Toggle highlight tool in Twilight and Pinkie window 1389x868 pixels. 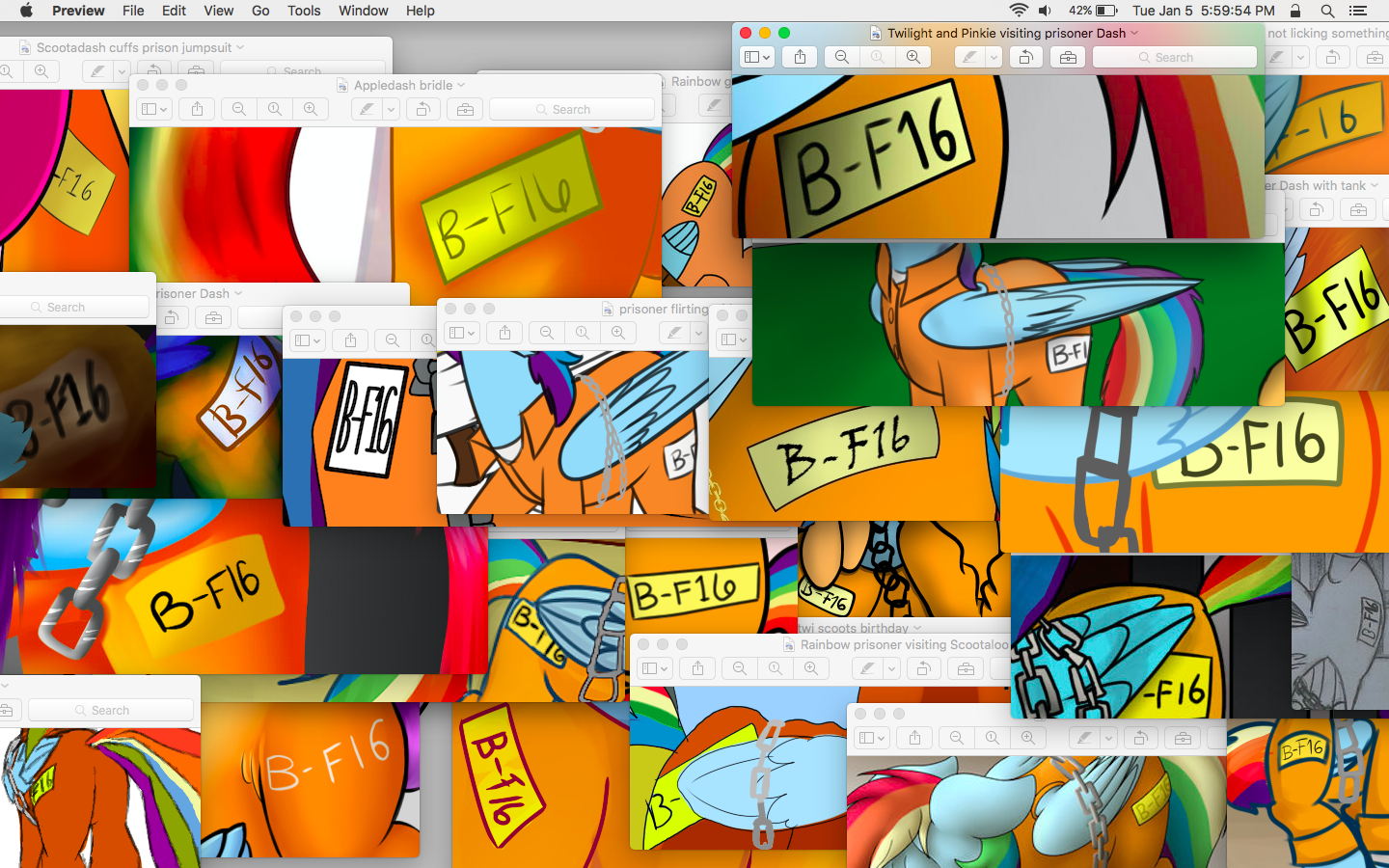coord(969,57)
